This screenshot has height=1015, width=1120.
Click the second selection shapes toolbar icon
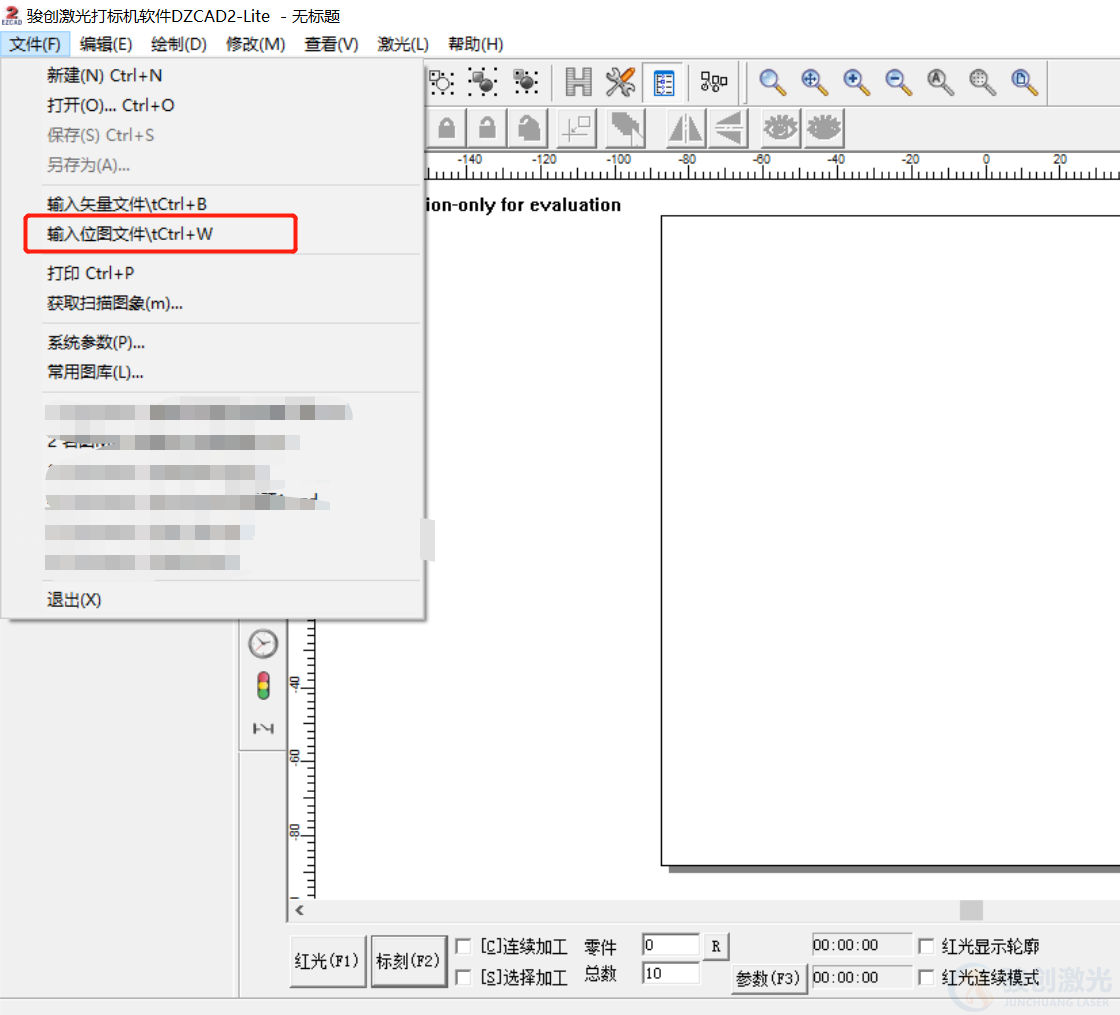point(483,82)
